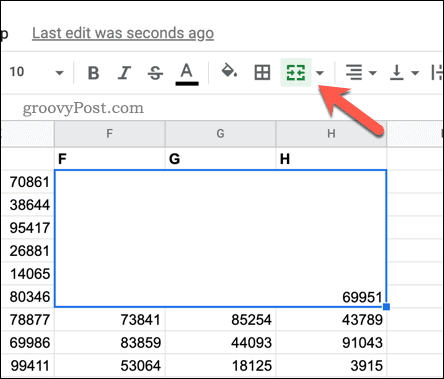Apply strikethrough formatting
This screenshot has width=444, height=379.
click(155, 73)
